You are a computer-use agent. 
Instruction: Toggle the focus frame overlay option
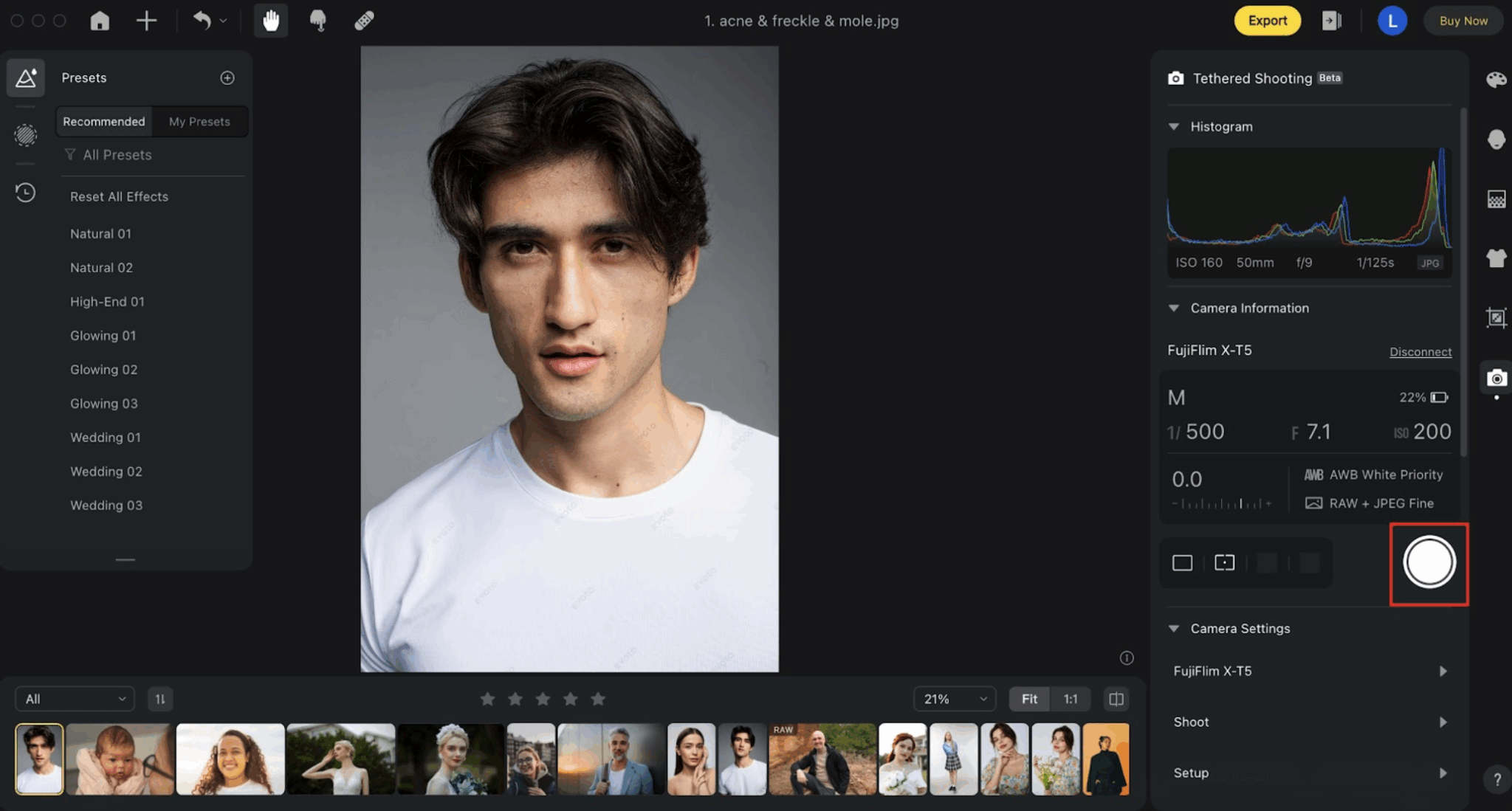1225,562
